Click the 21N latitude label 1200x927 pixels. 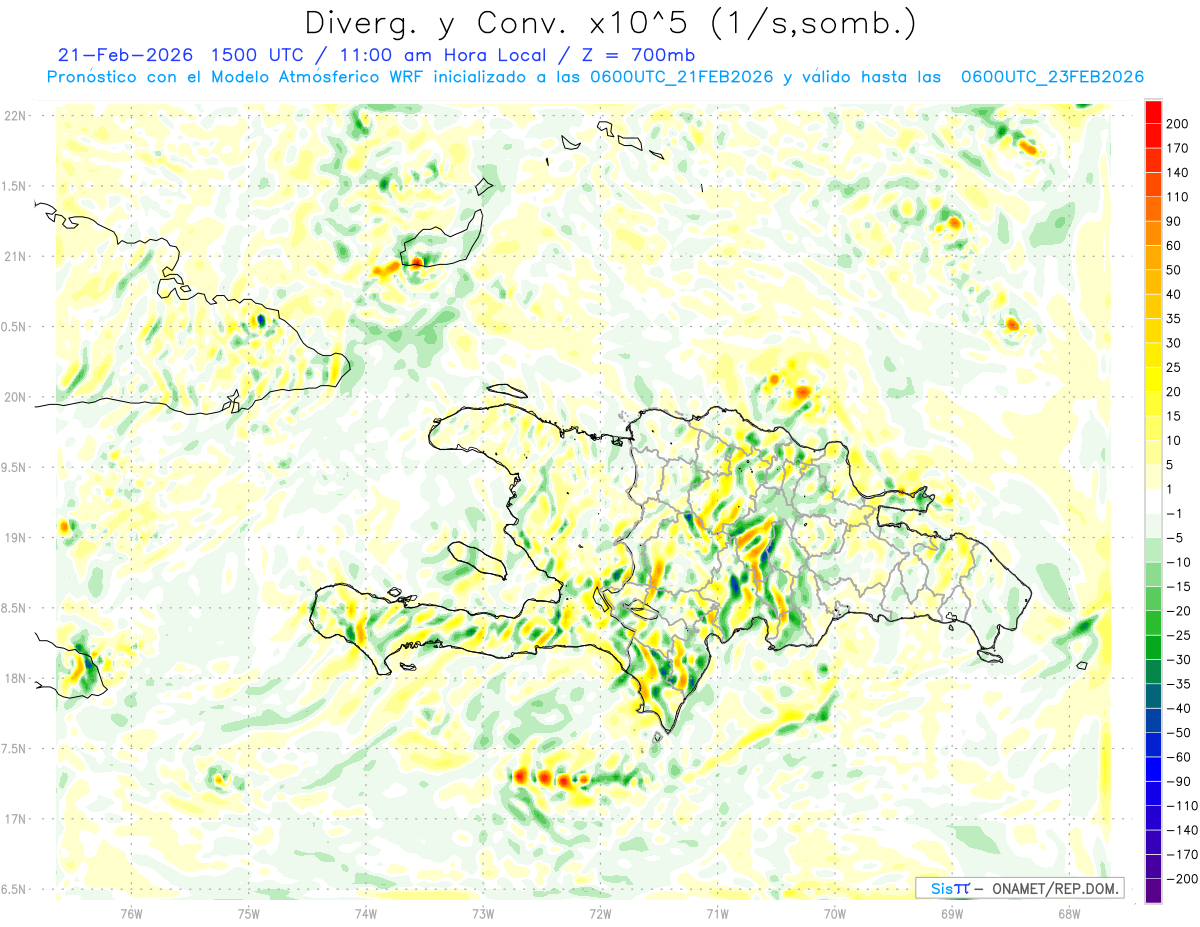pyautogui.click(x=15, y=256)
